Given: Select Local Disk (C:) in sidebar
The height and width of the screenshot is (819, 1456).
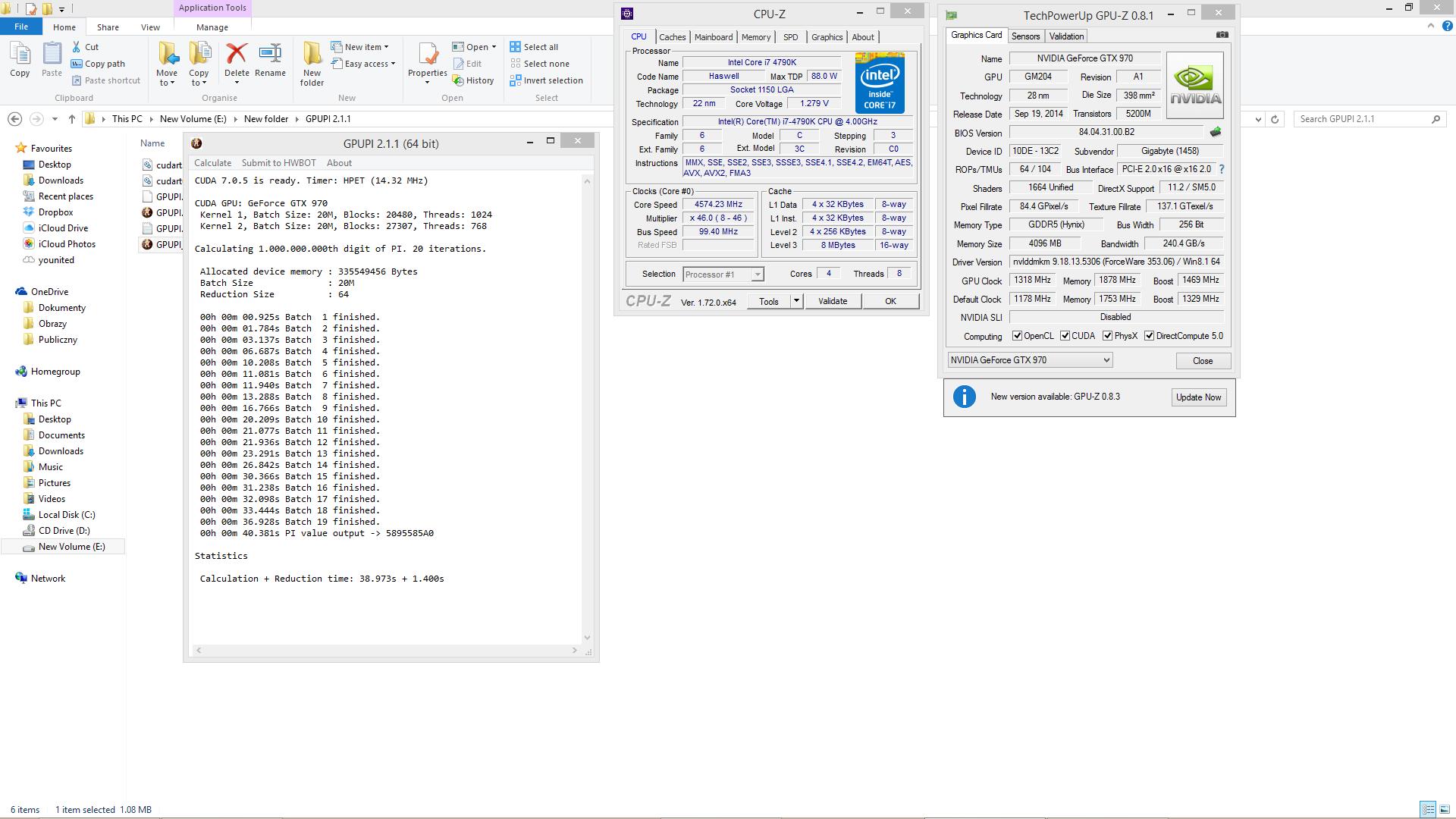Looking at the screenshot, I should [66, 515].
